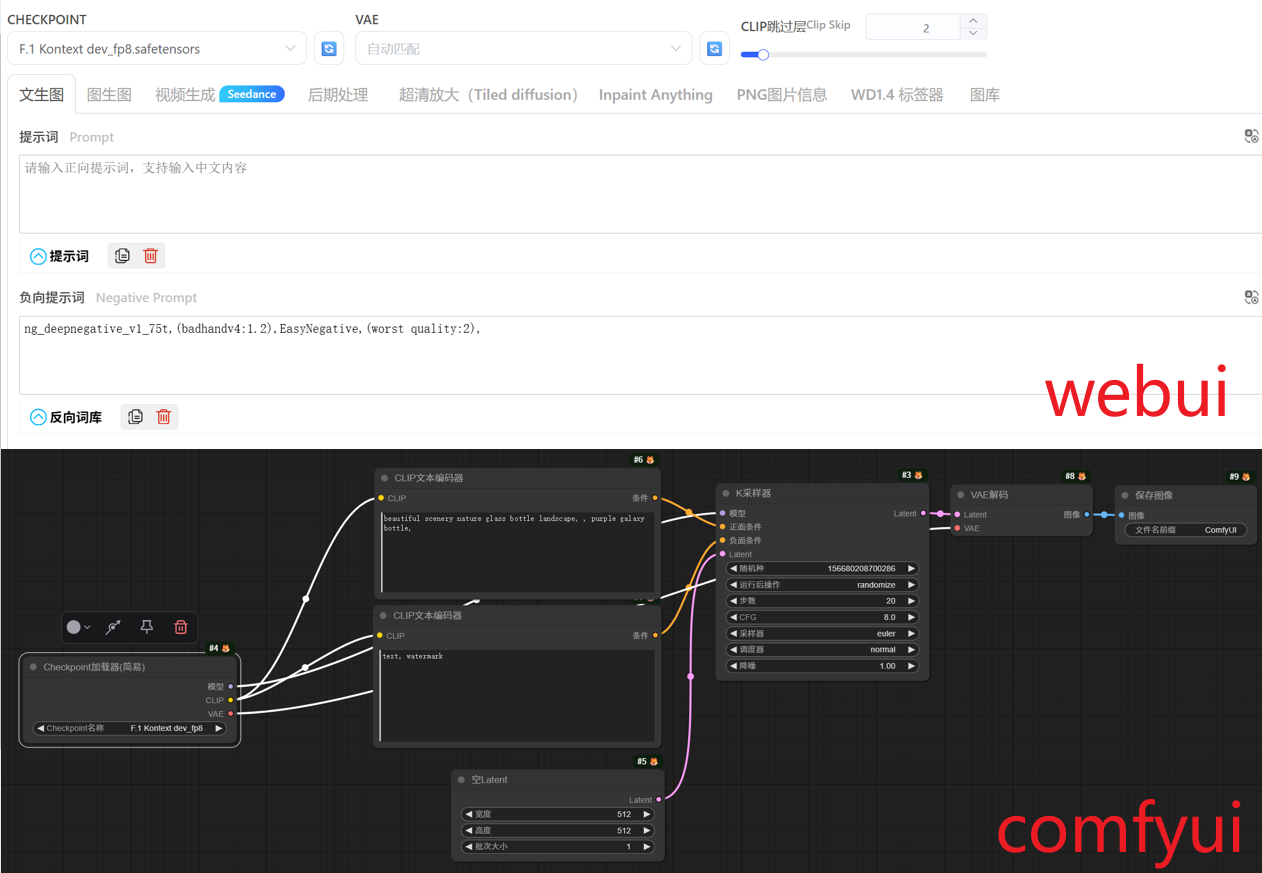
Task: Refresh the VAE list
Action: tap(714, 48)
